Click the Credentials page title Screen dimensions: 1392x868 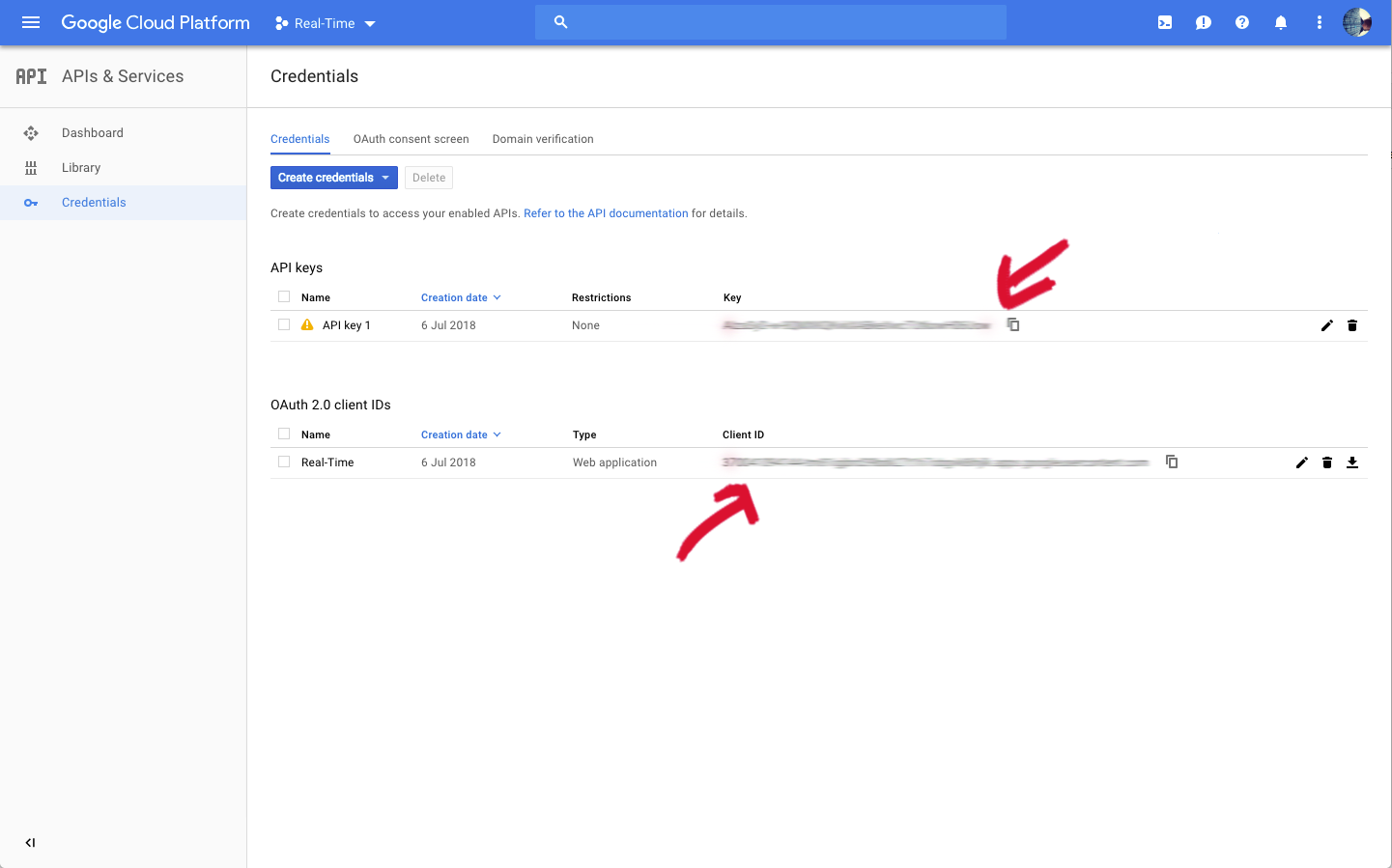coord(314,76)
